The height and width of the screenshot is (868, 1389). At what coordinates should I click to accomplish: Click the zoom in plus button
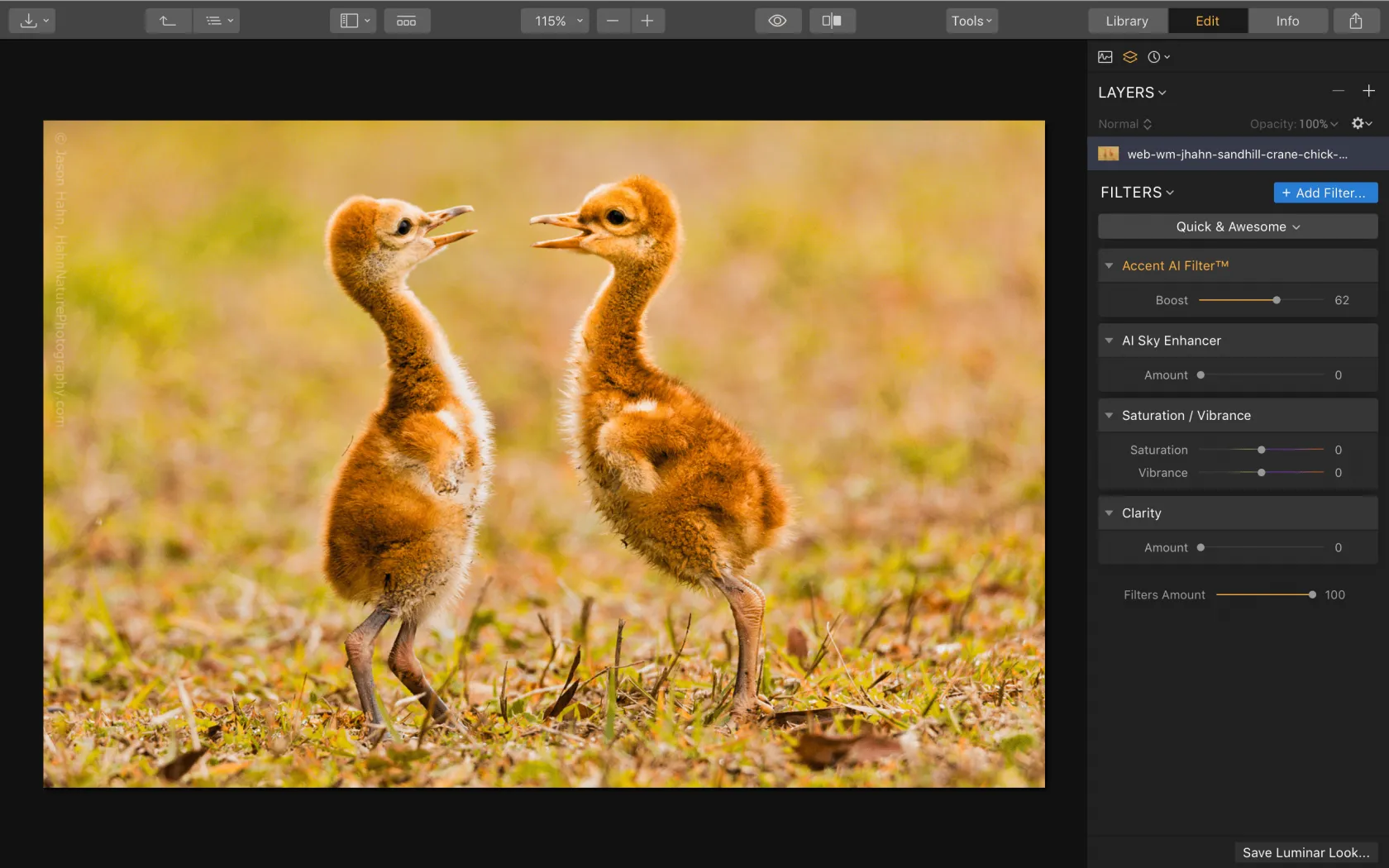click(647, 21)
